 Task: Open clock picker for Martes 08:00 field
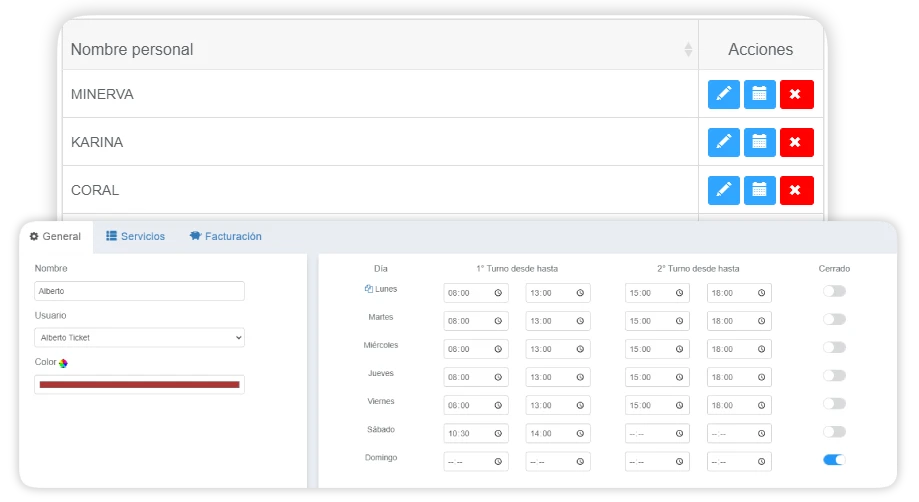[x=498, y=321]
